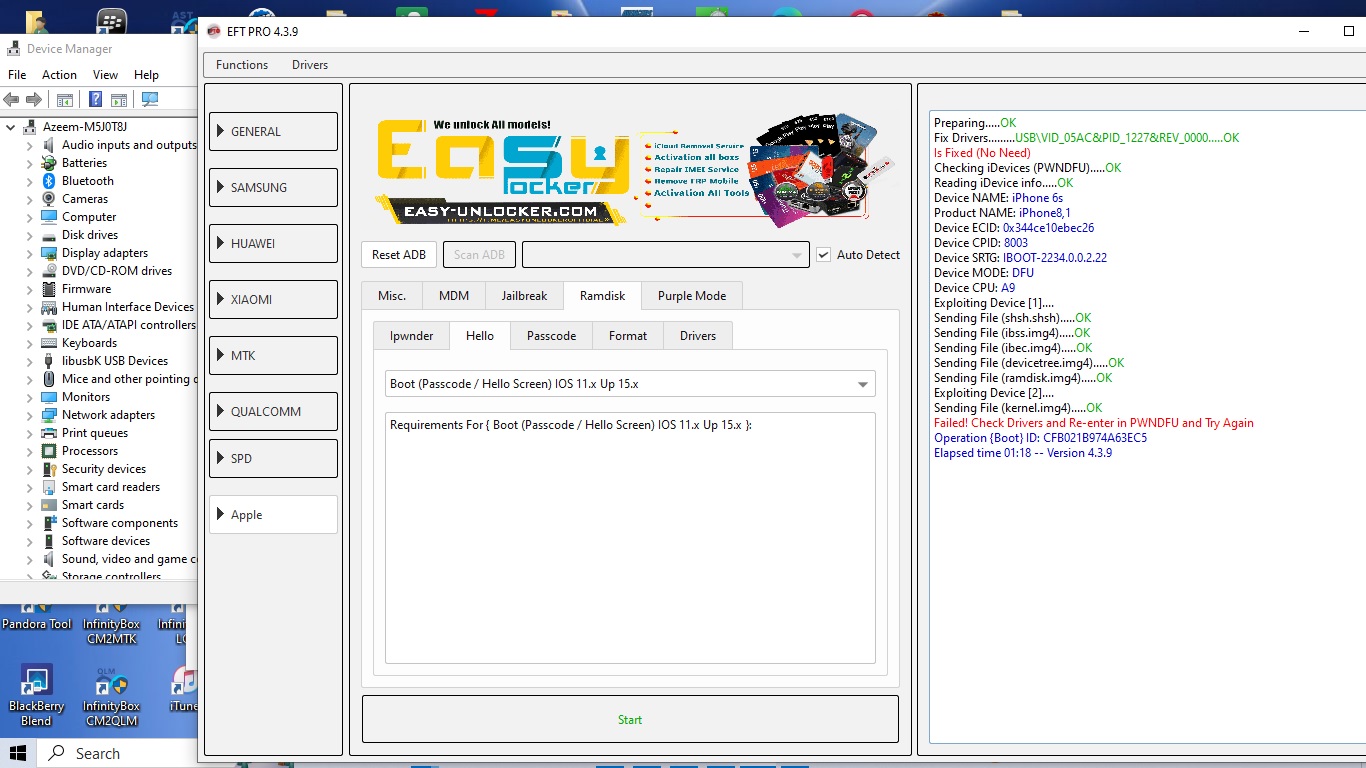1366x768 pixels.
Task: Click the Bluetooth device category icon
Action: tap(49, 181)
